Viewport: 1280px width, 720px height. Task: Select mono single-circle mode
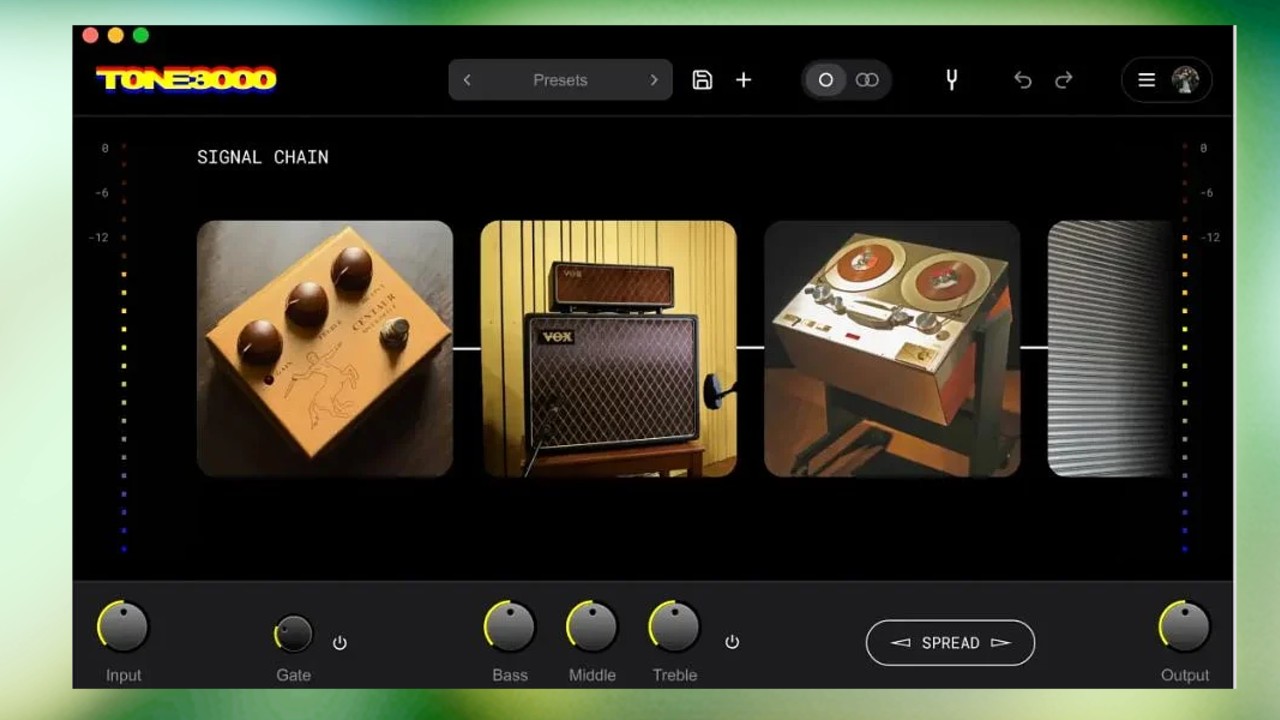pos(826,80)
